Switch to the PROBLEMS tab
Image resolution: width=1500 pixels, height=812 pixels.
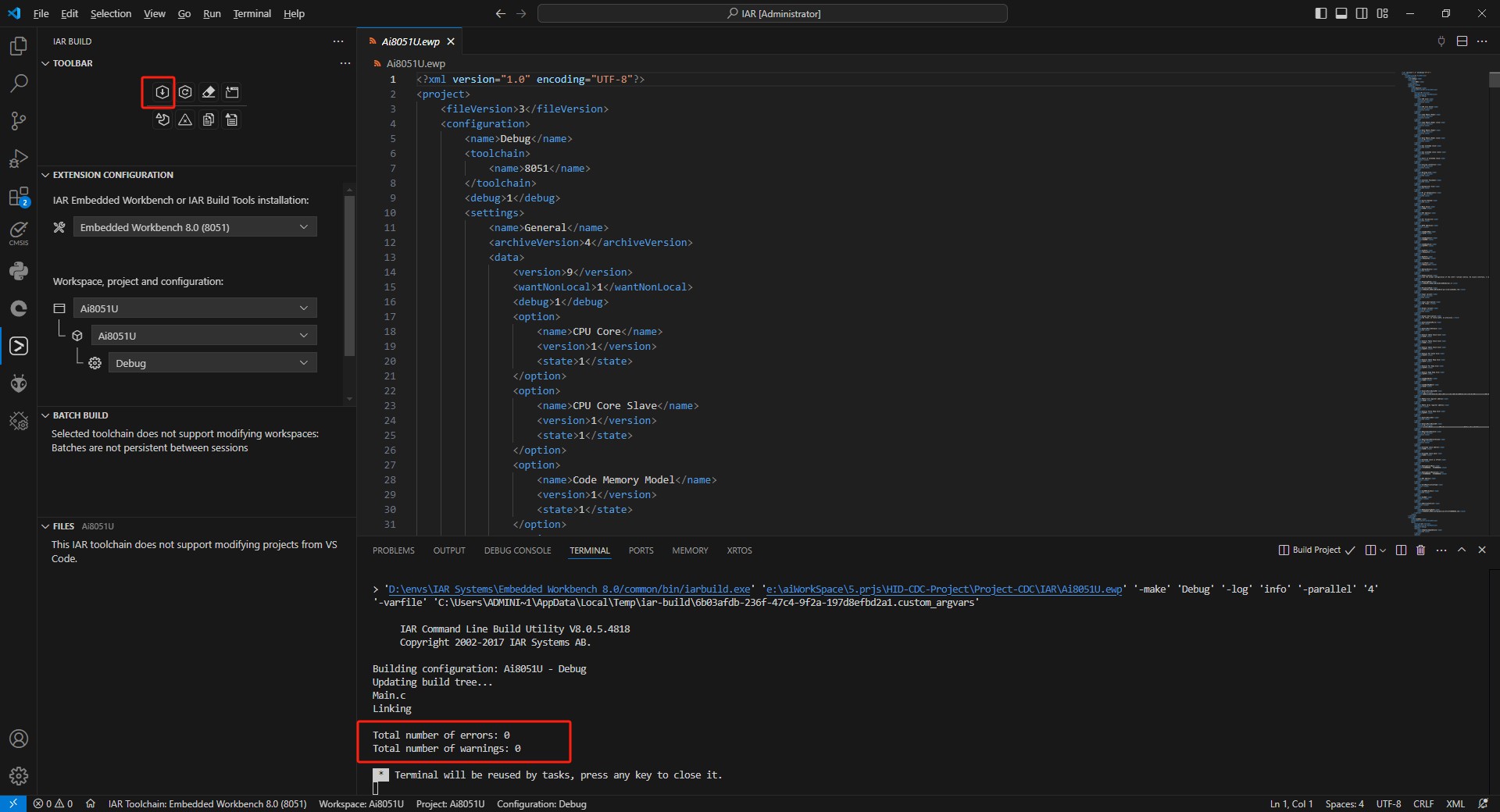coord(394,550)
